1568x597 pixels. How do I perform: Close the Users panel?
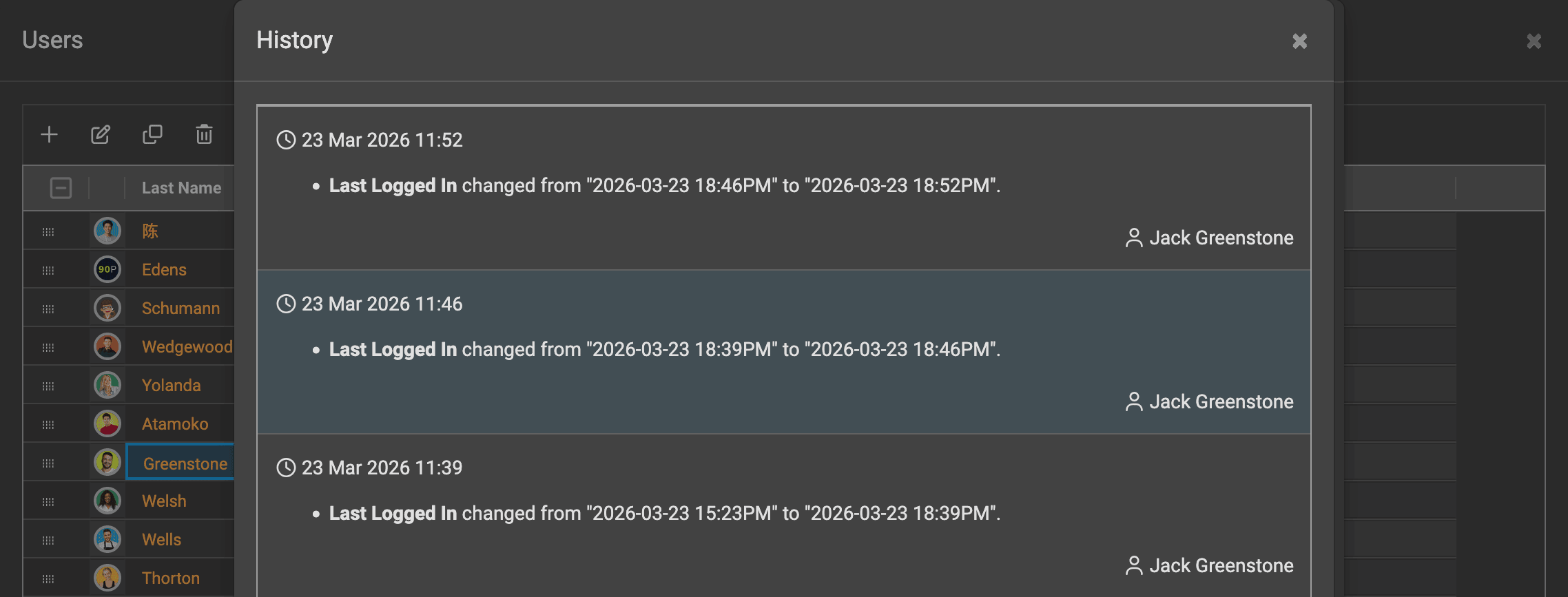(x=1534, y=41)
